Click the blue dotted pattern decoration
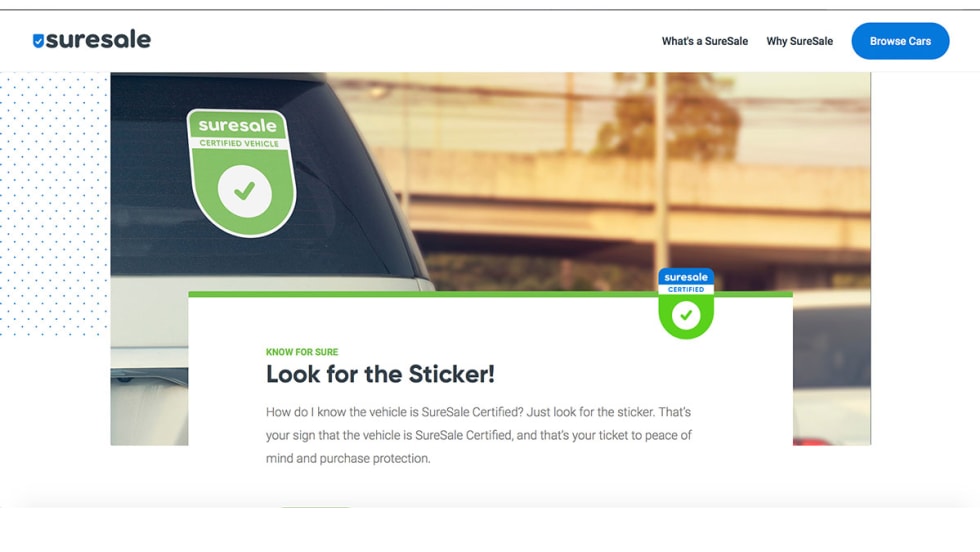This screenshot has width=980, height=552. click(x=54, y=204)
